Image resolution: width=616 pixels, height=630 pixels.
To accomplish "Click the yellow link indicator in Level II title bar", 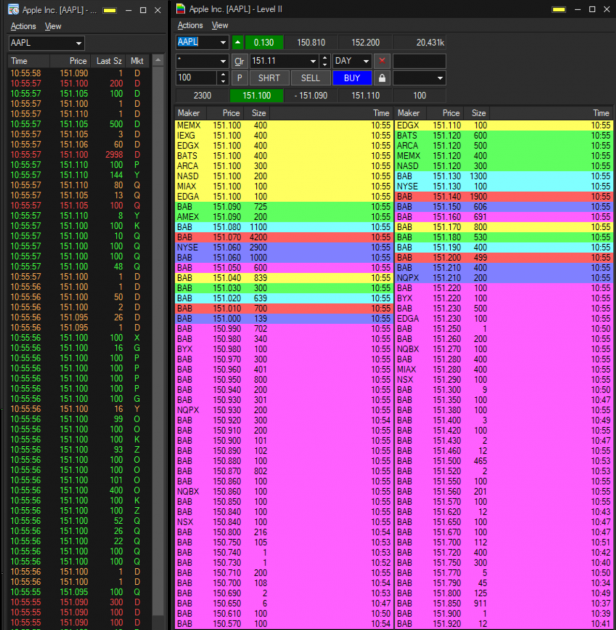I will (x=559, y=10).
